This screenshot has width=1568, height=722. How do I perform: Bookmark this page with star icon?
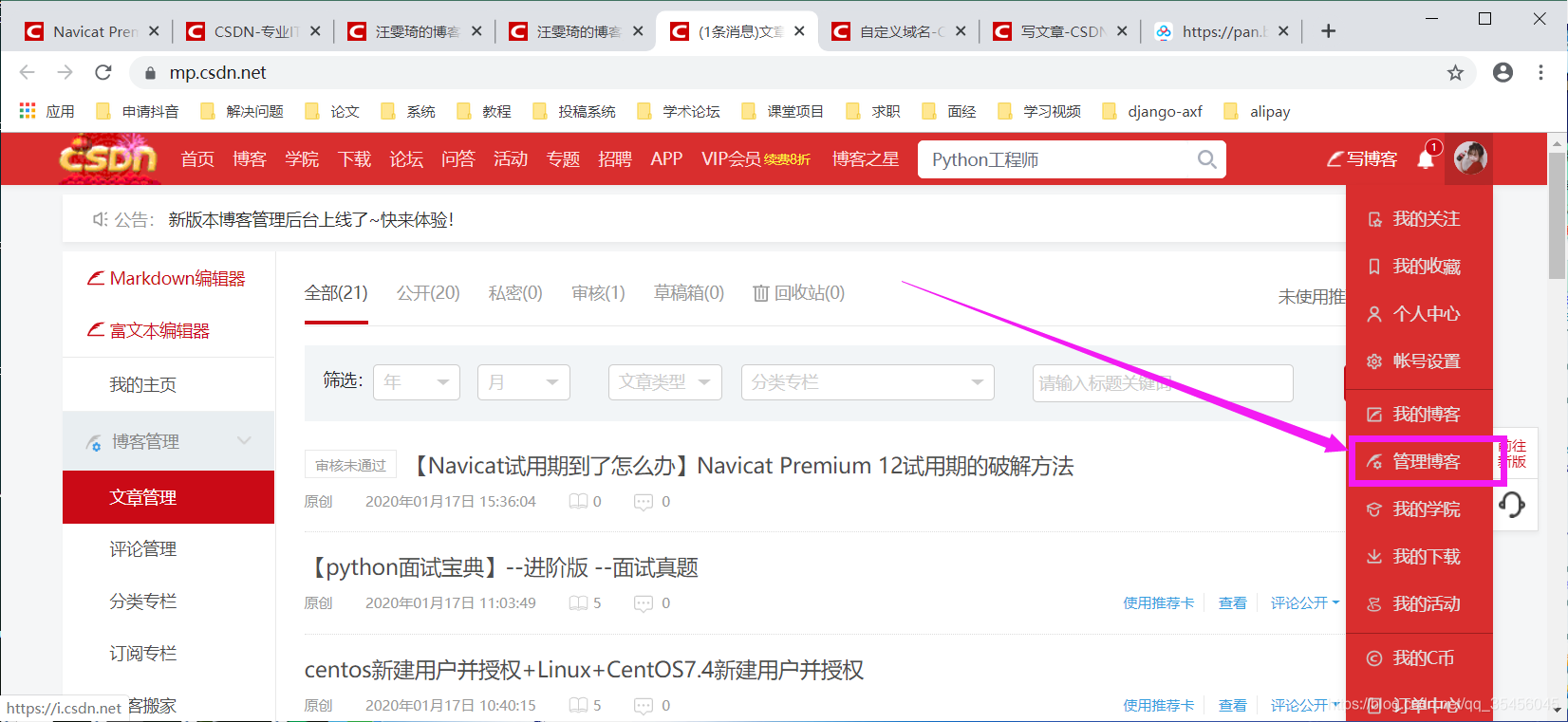coord(1455,73)
